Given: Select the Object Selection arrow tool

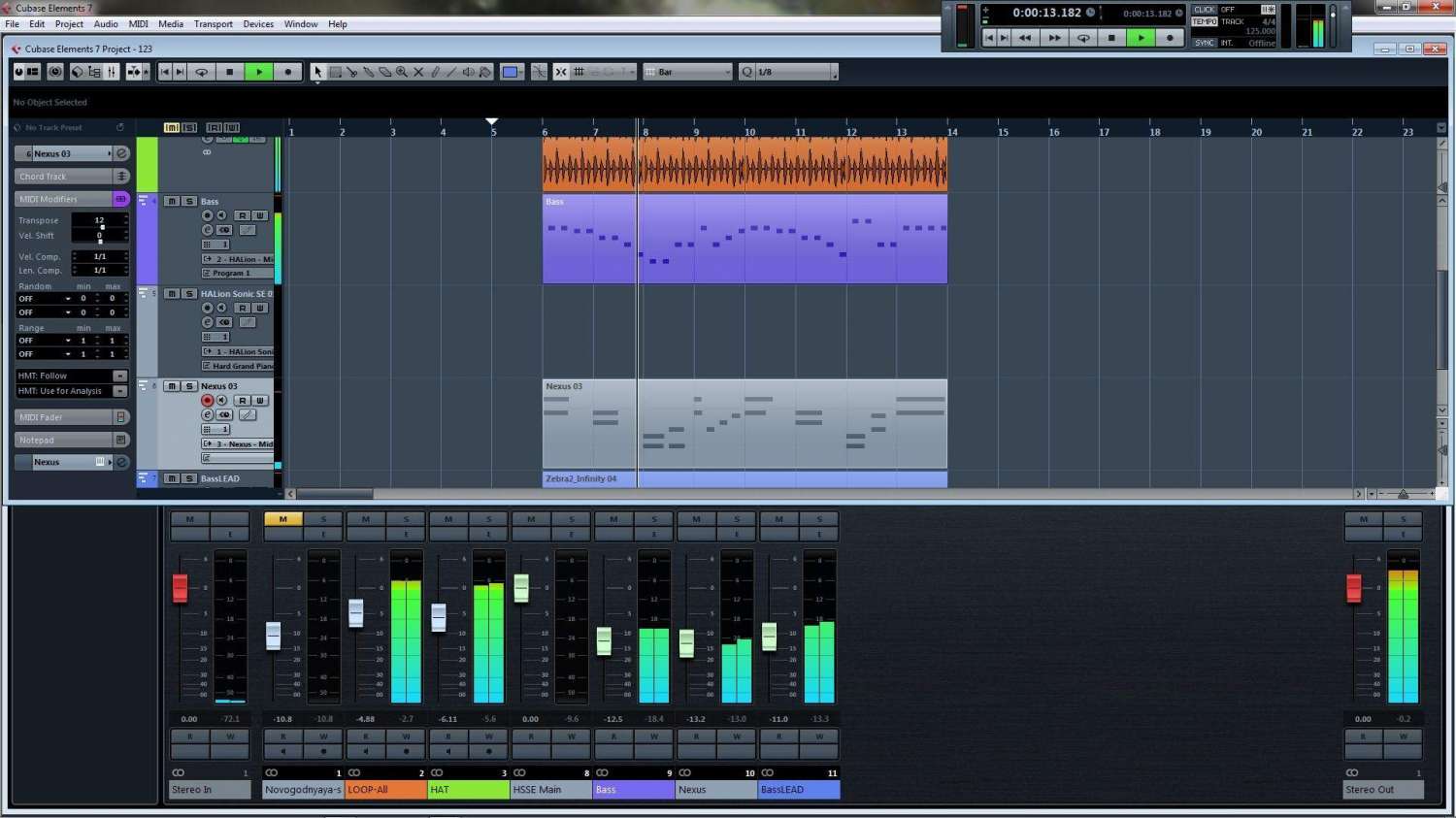Looking at the screenshot, I should tap(317, 72).
